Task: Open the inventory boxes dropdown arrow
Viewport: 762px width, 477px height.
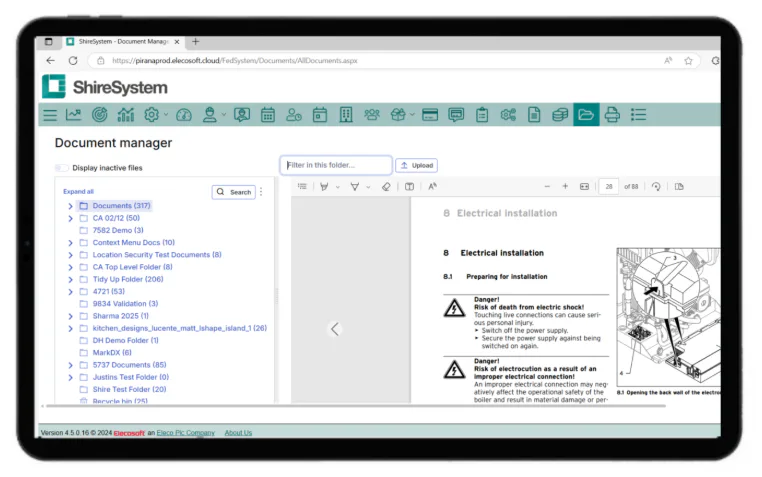Action: coord(412,115)
